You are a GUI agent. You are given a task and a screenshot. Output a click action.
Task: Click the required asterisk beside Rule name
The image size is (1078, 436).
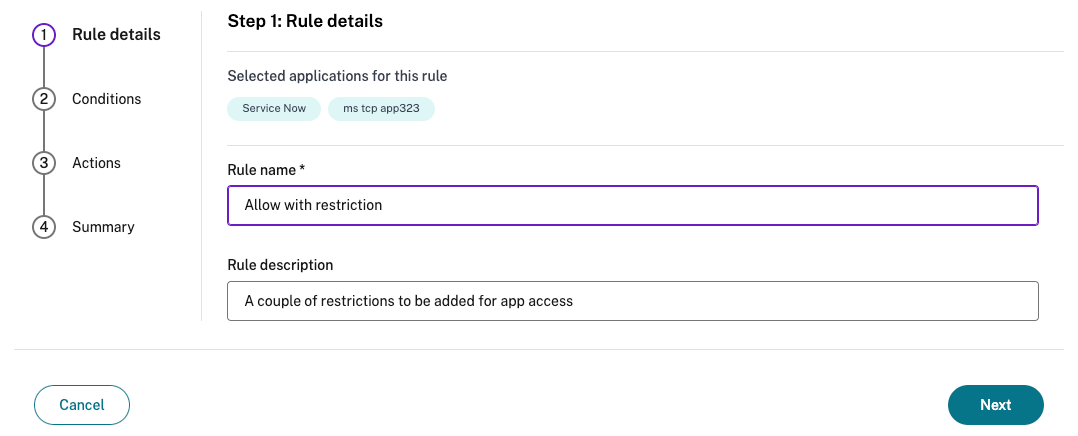click(x=302, y=170)
